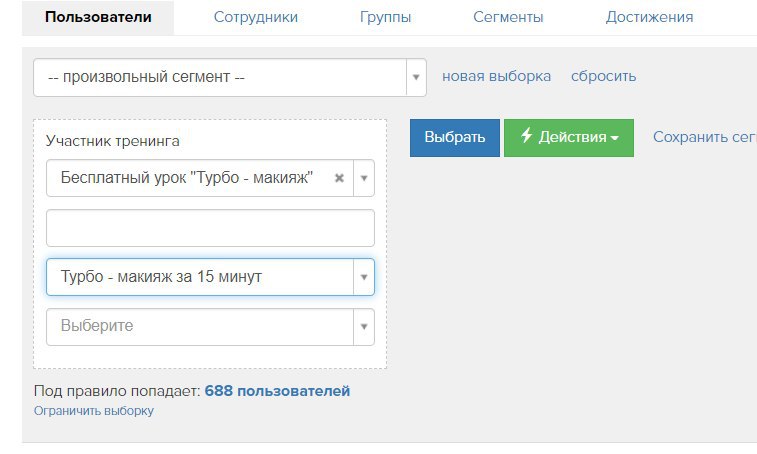Click the Участник тренинга label
757x454 pixels.
click(x=112, y=141)
